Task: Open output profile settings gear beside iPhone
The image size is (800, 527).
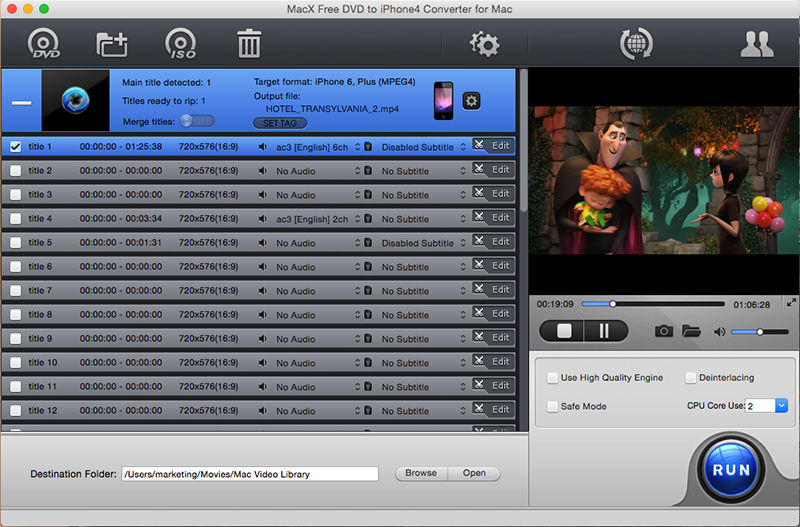Action: [471, 101]
